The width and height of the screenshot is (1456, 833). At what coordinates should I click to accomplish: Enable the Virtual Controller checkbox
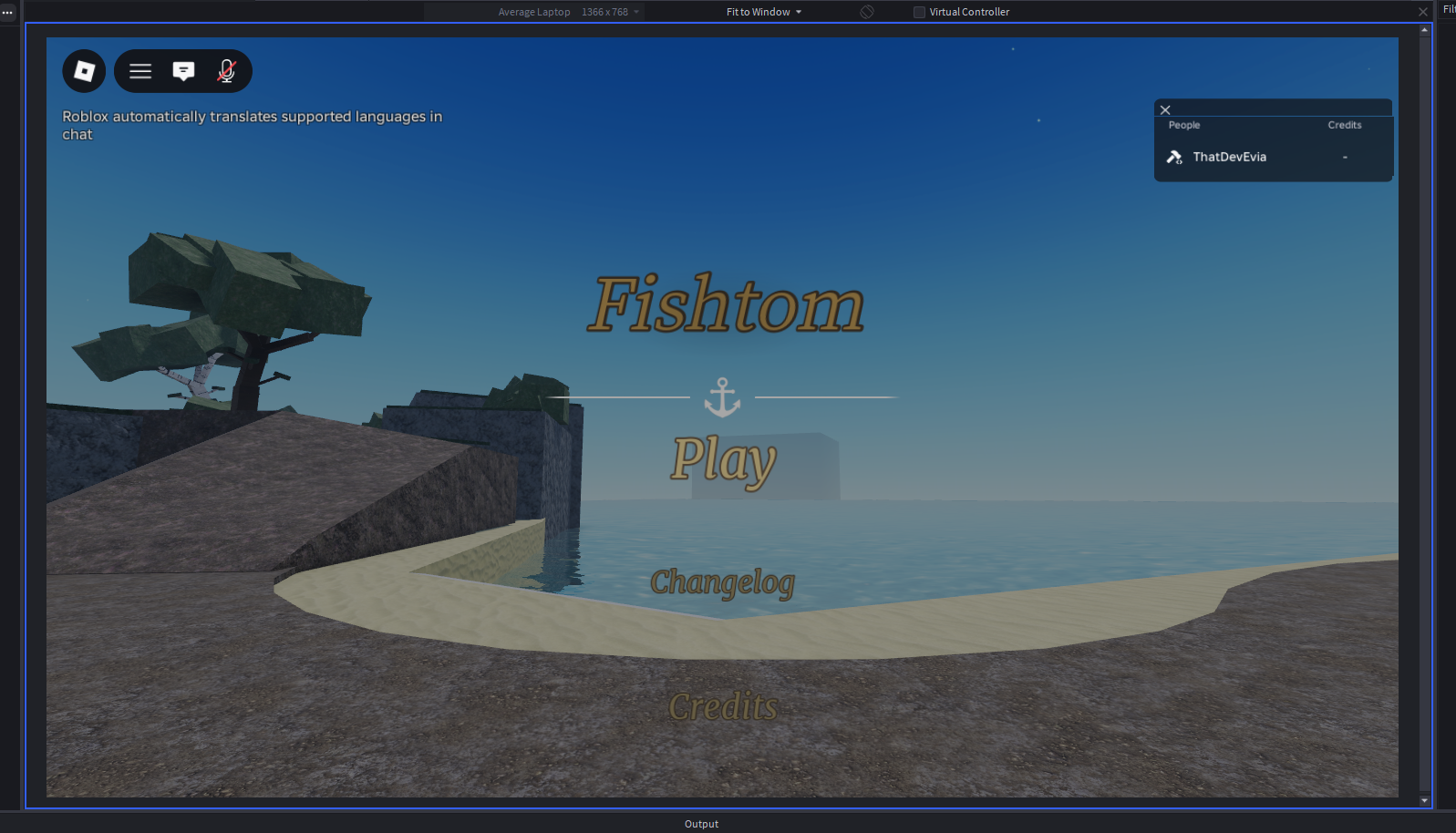(x=919, y=12)
